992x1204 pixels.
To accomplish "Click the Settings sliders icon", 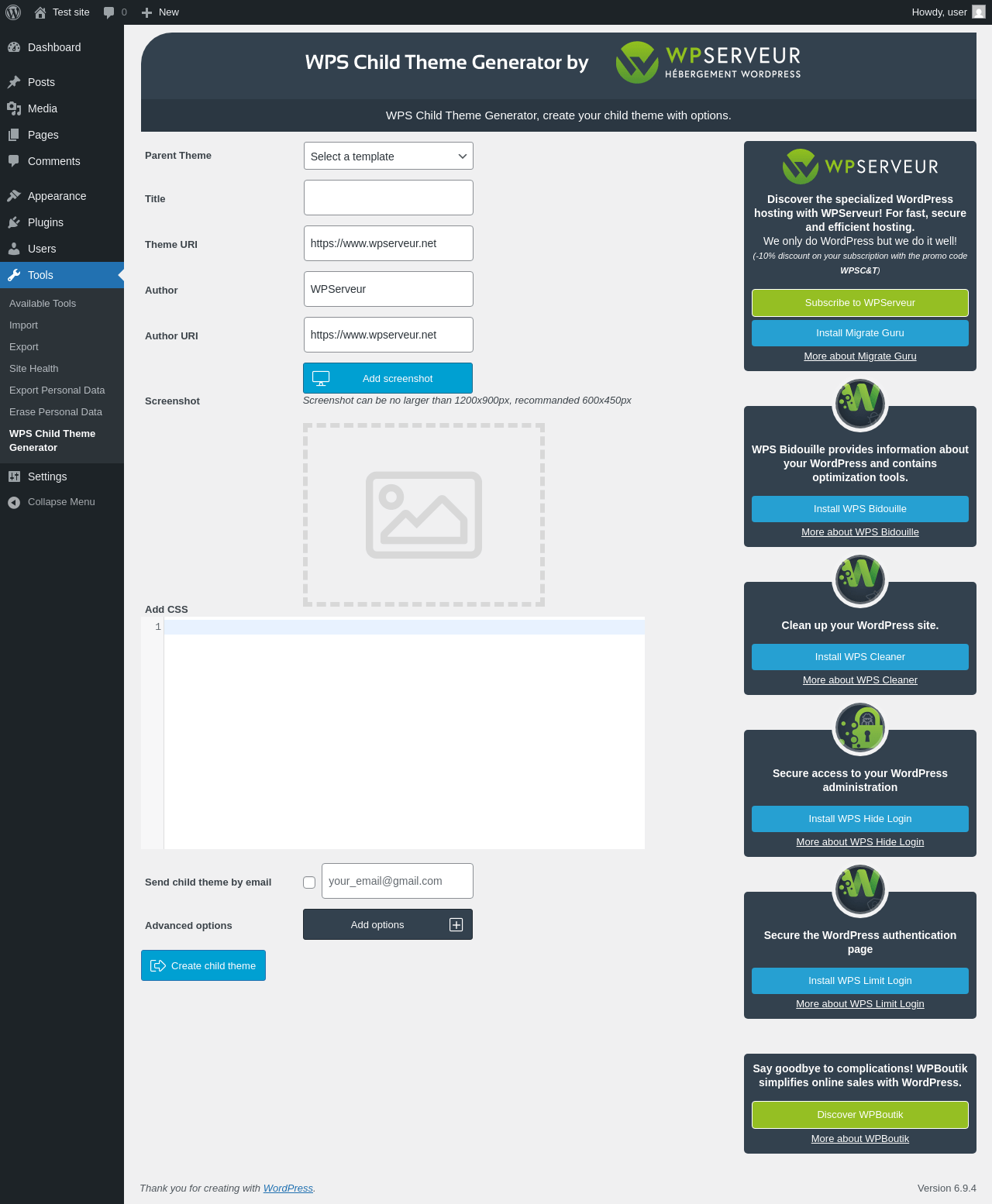I will click(14, 476).
